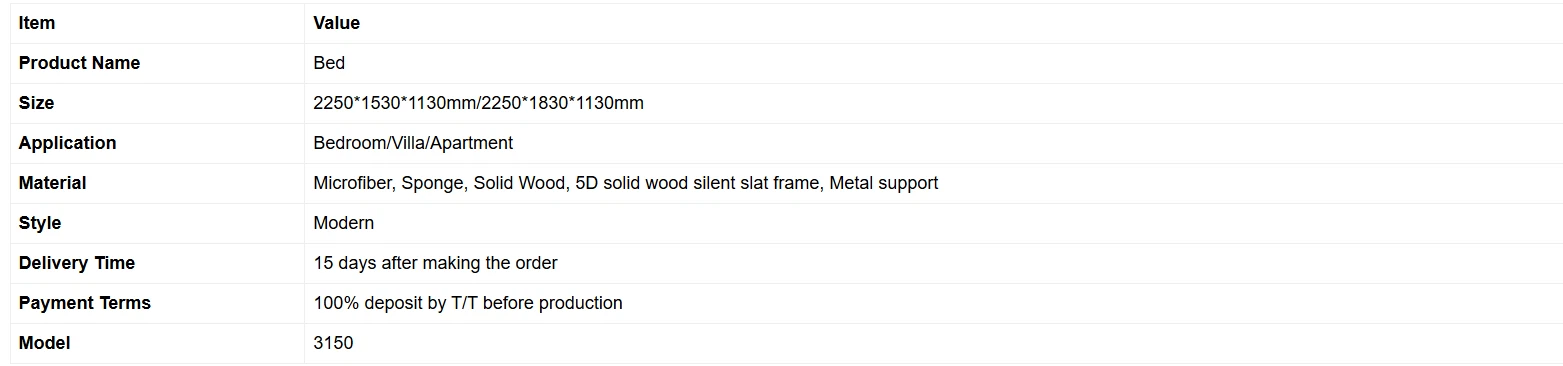The image size is (1563, 366).
Task: Click the 3150 model number value
Action: (x=333, y=343)
